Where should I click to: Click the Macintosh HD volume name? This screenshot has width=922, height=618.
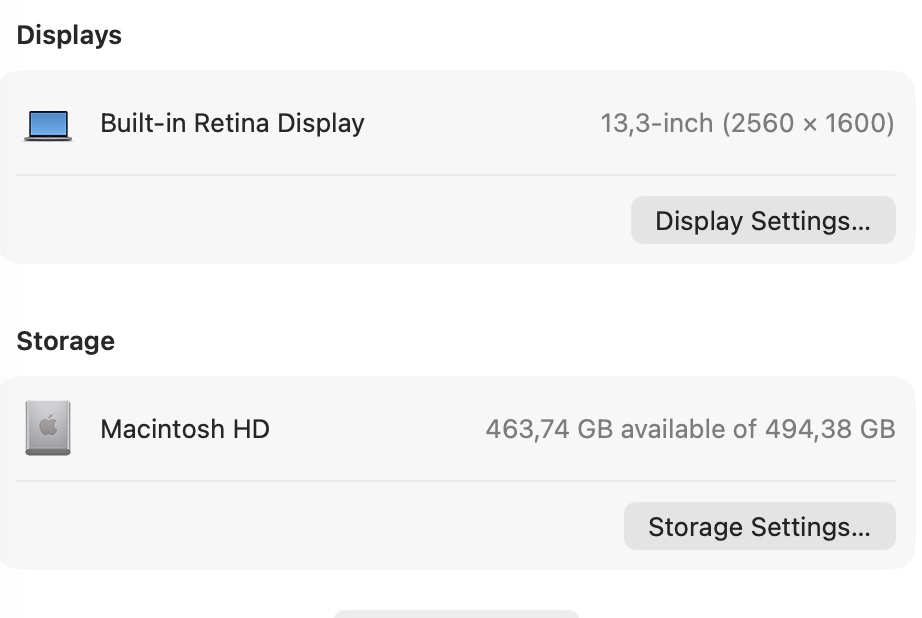pos(184,429)
